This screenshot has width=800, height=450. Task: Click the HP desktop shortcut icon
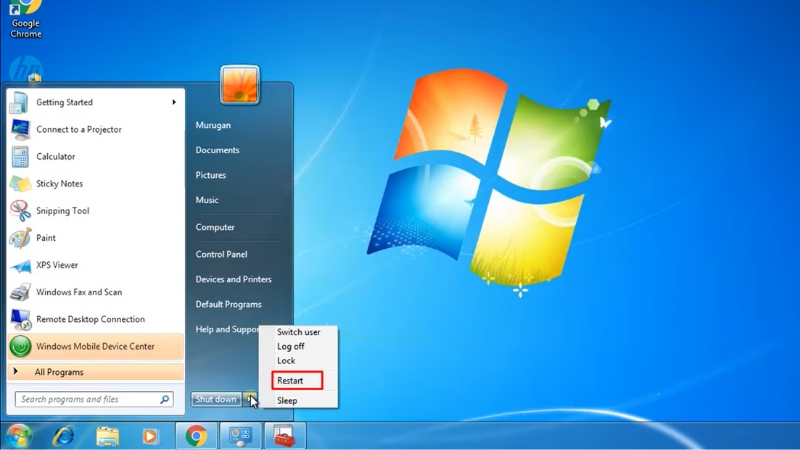(x=26, y=68)
